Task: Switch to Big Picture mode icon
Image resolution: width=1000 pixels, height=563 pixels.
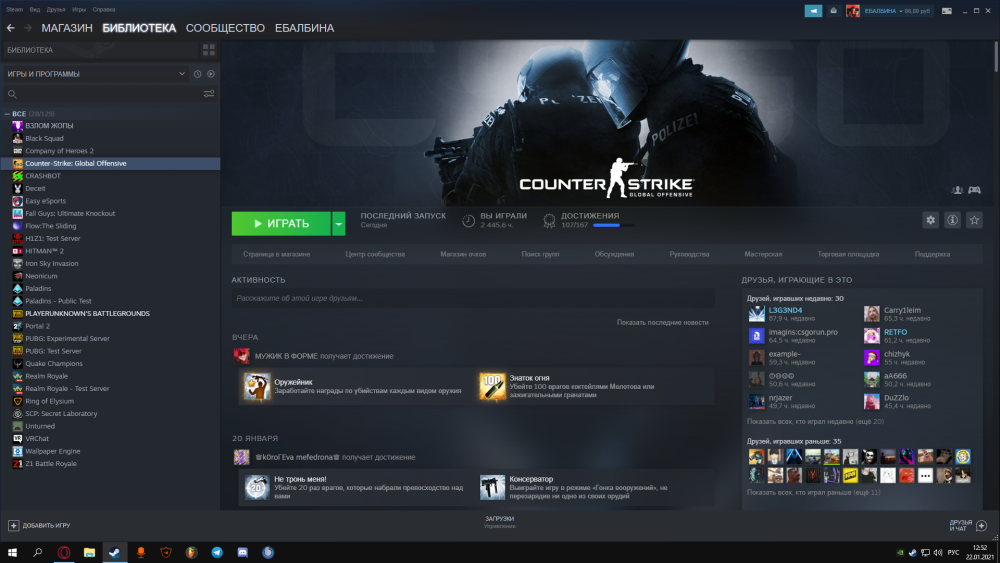Action: tap(947, 11)
